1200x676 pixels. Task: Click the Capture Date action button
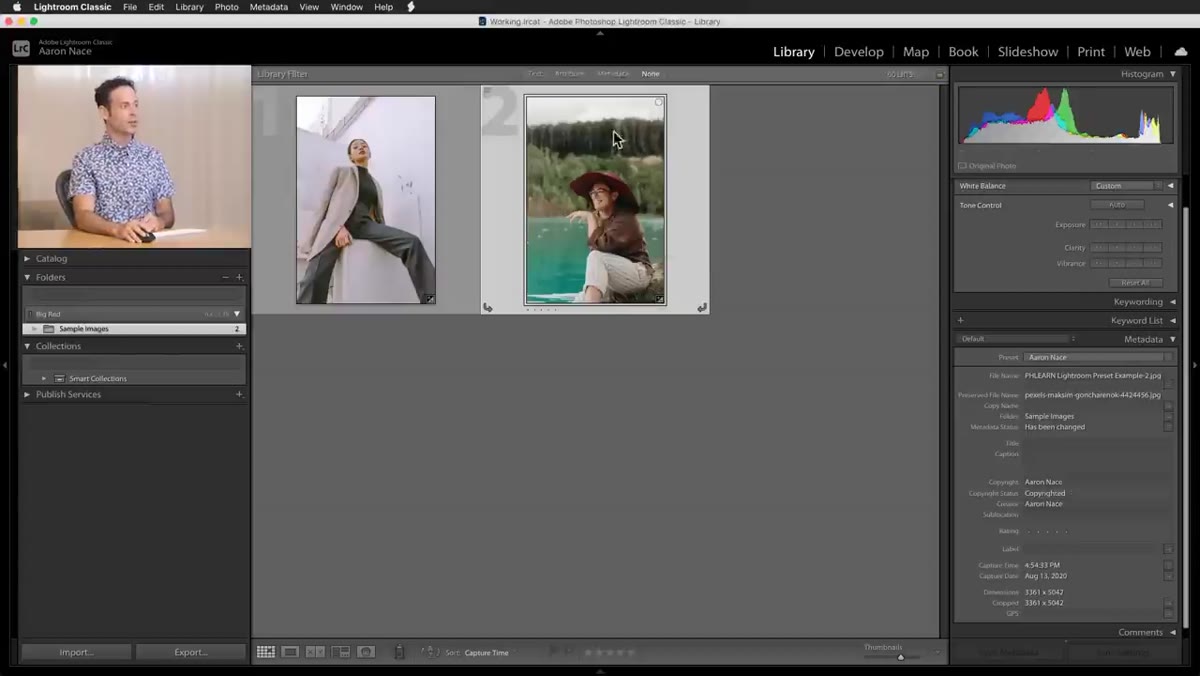[1168, 577]
